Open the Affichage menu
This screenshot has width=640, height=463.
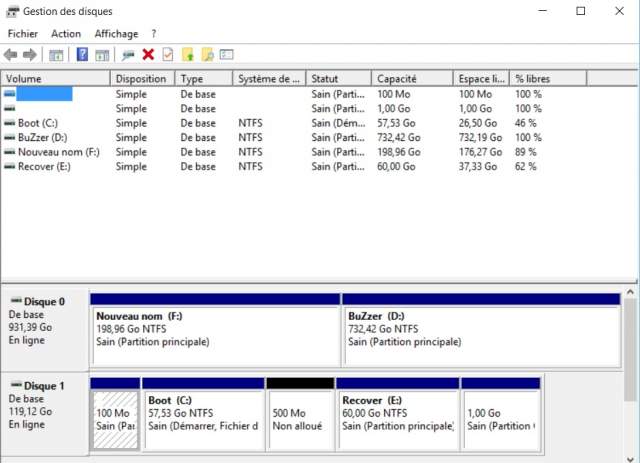coord(116,33)
